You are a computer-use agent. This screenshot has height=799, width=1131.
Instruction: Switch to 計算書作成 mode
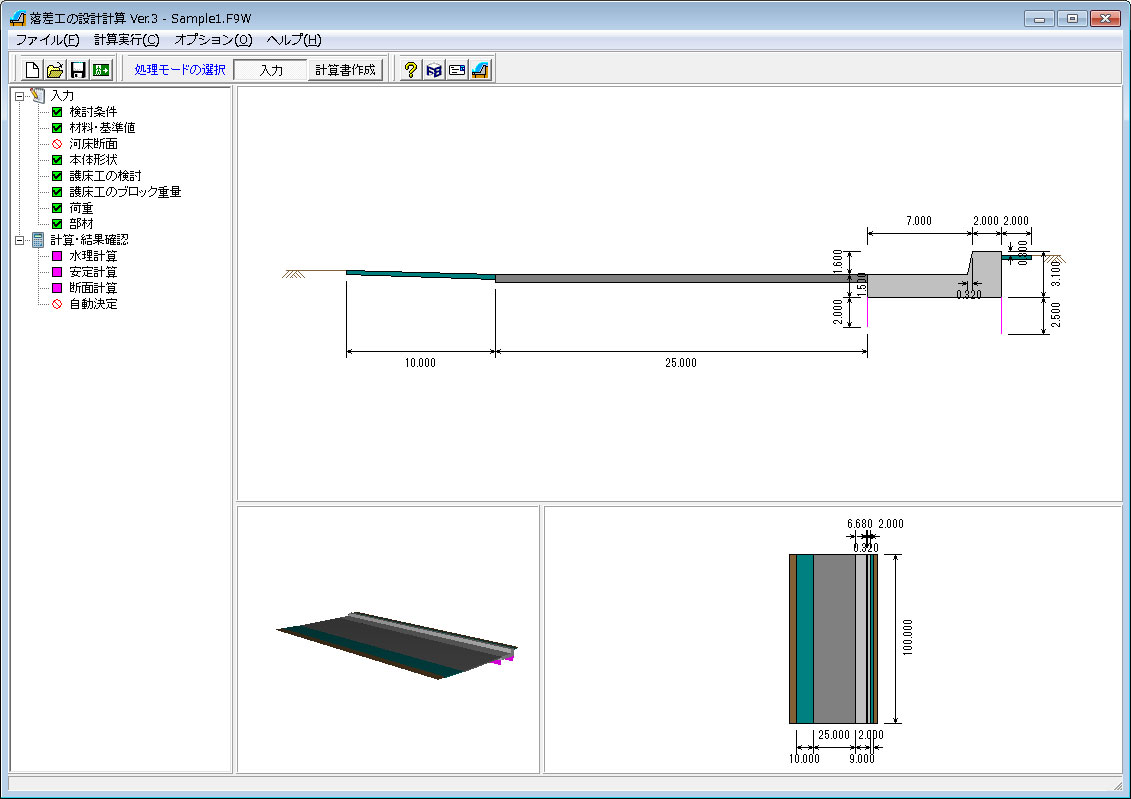346,70
